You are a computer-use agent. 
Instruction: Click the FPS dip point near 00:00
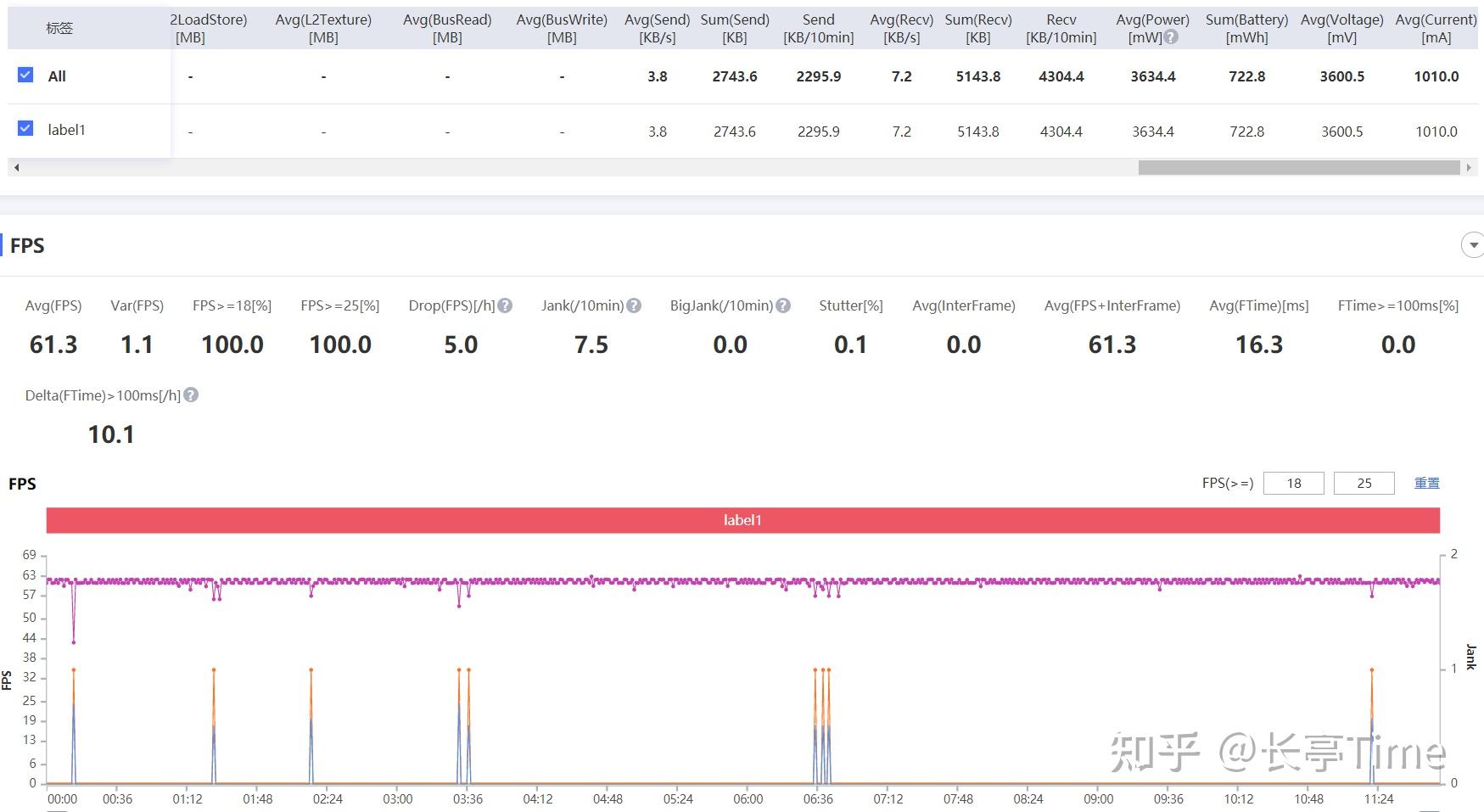pos(74,642)
